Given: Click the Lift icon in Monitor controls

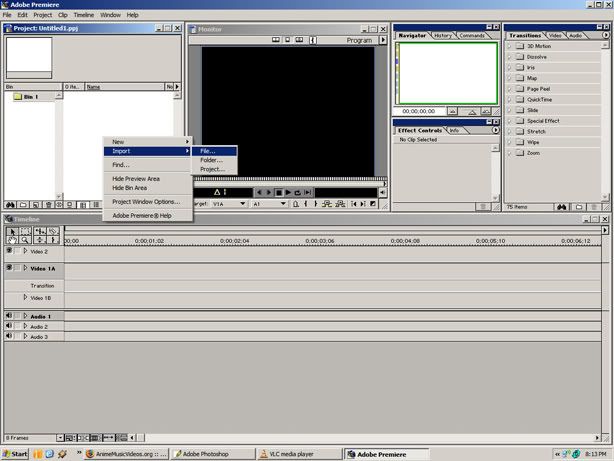Looking at the screenshot, I should click(327, 204).
